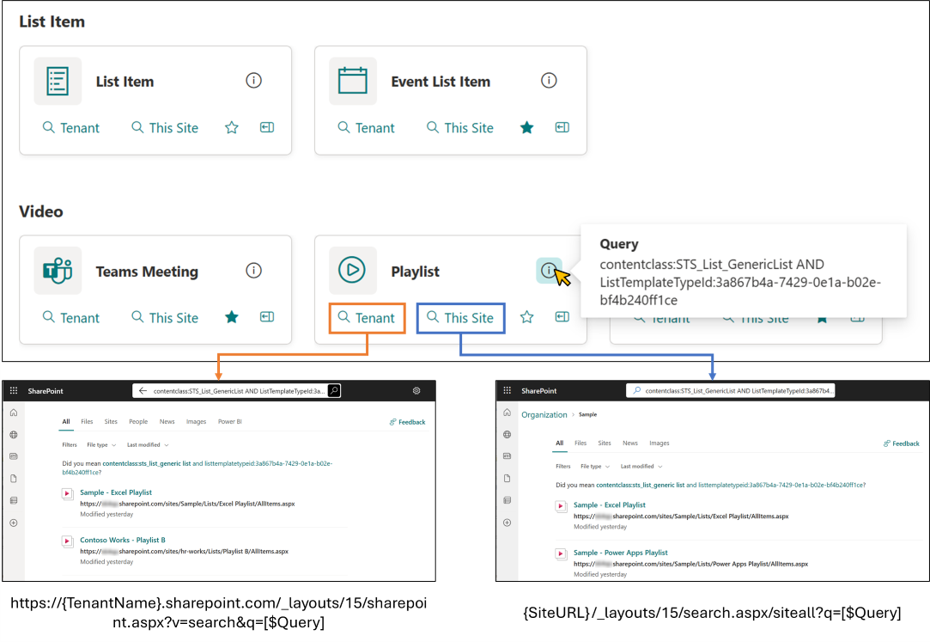
Task: Expand Last modified filter in right SharePoint window
Action: click(x=641, y=466)
